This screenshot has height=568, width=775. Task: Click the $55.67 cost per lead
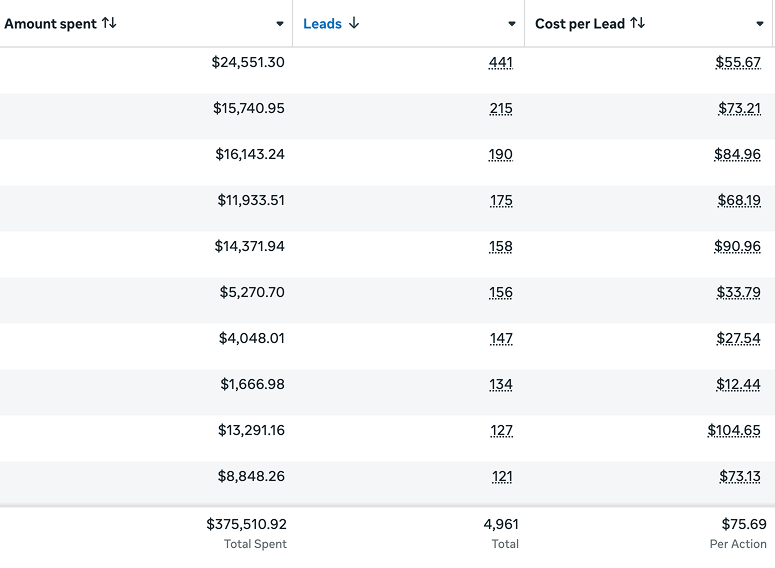click(738, 63)
